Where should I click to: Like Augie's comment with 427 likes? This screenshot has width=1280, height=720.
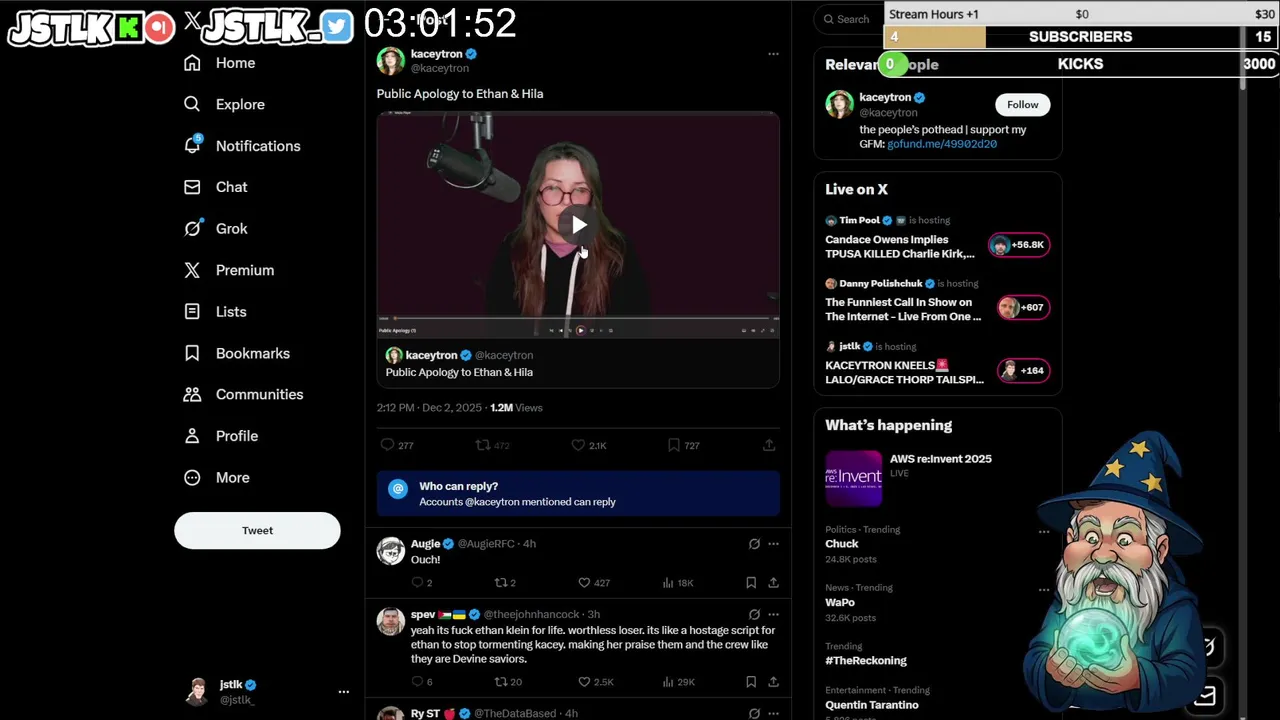[x=594, y=583]
